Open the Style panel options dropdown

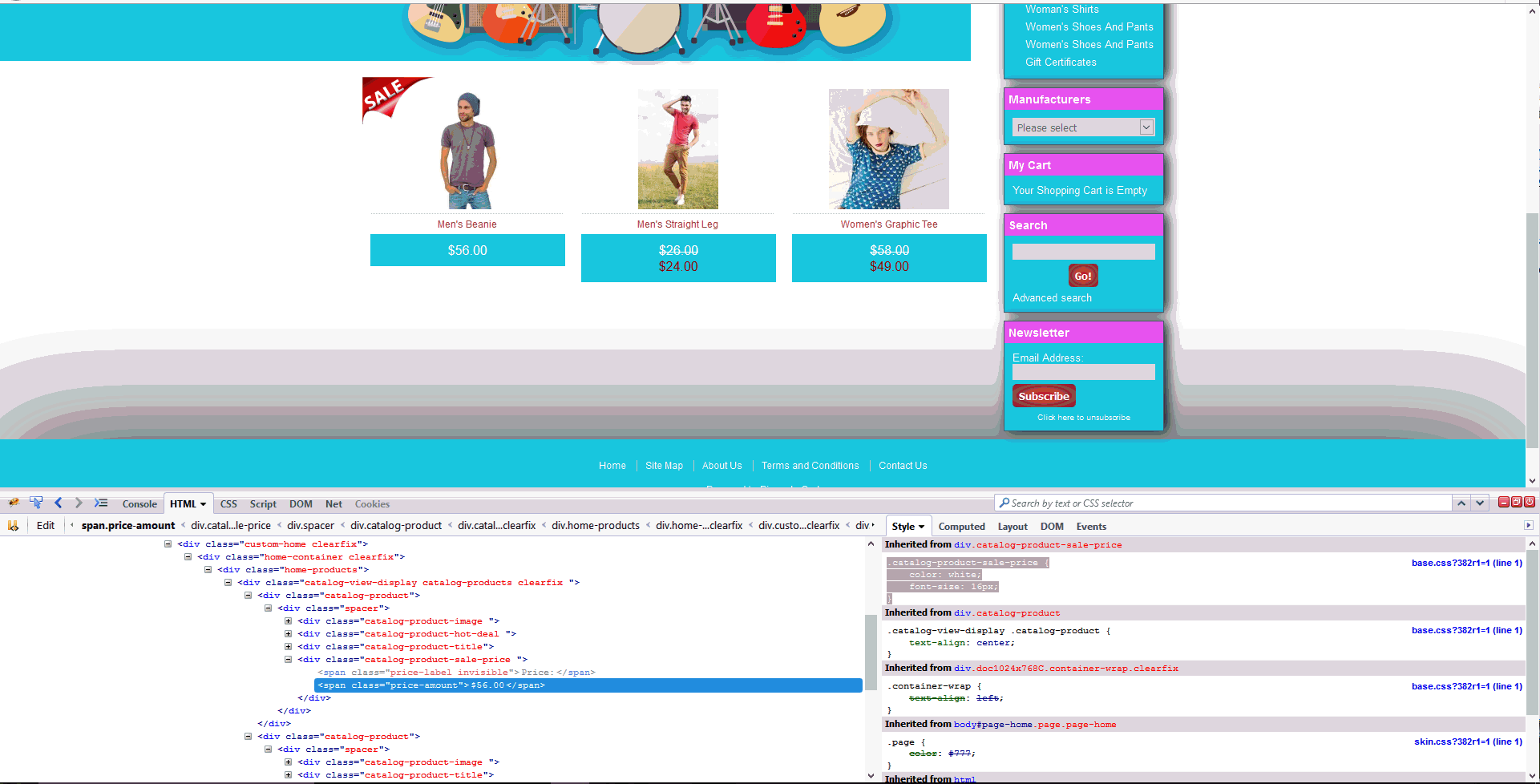click(921, 527)
